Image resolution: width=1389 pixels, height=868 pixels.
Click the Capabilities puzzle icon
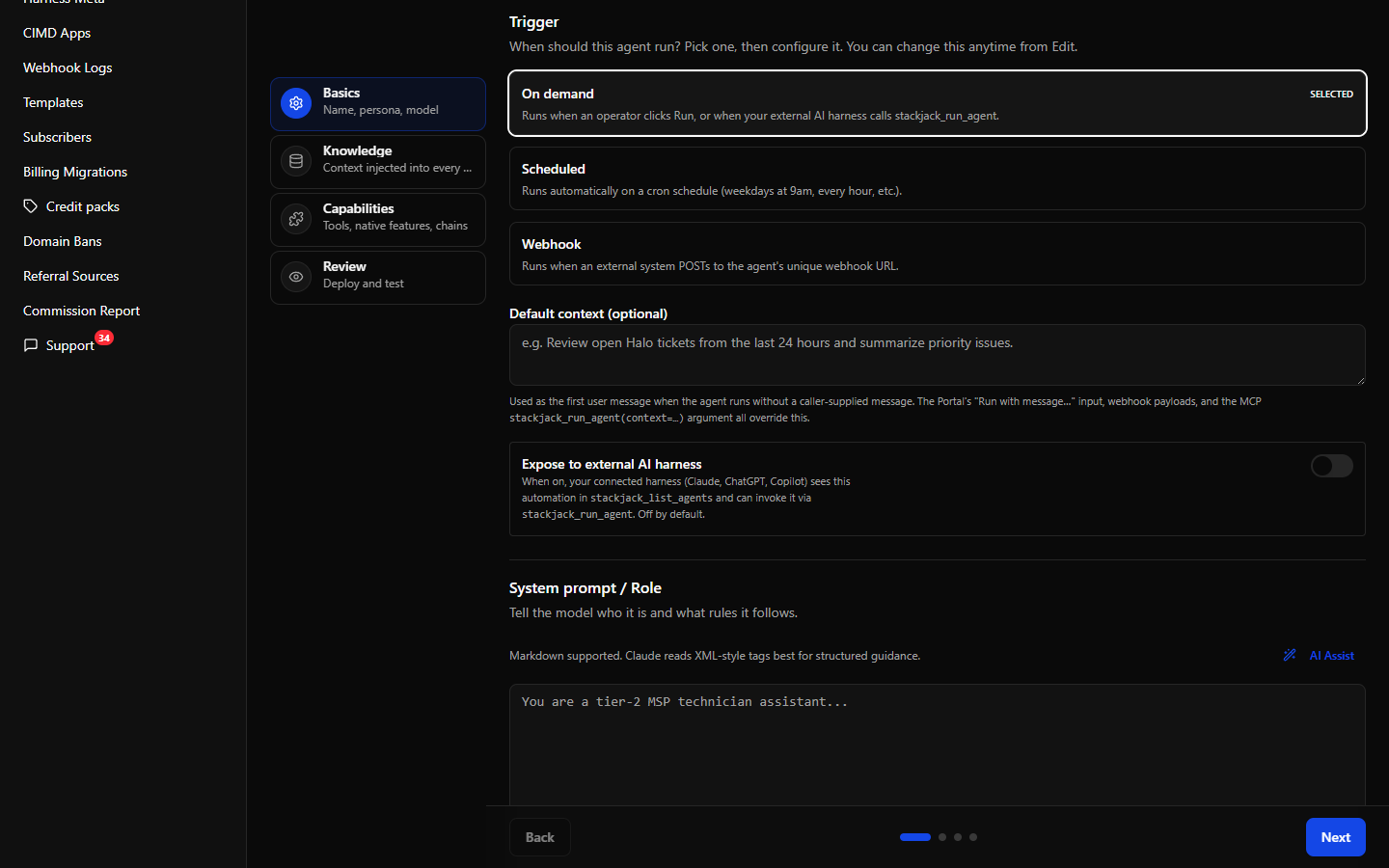click(296, 219)
